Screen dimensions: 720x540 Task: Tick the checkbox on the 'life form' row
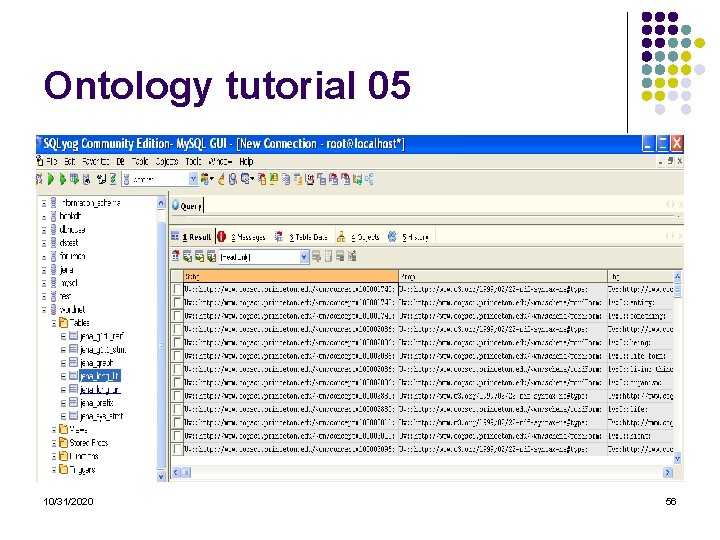pos(177,355)
